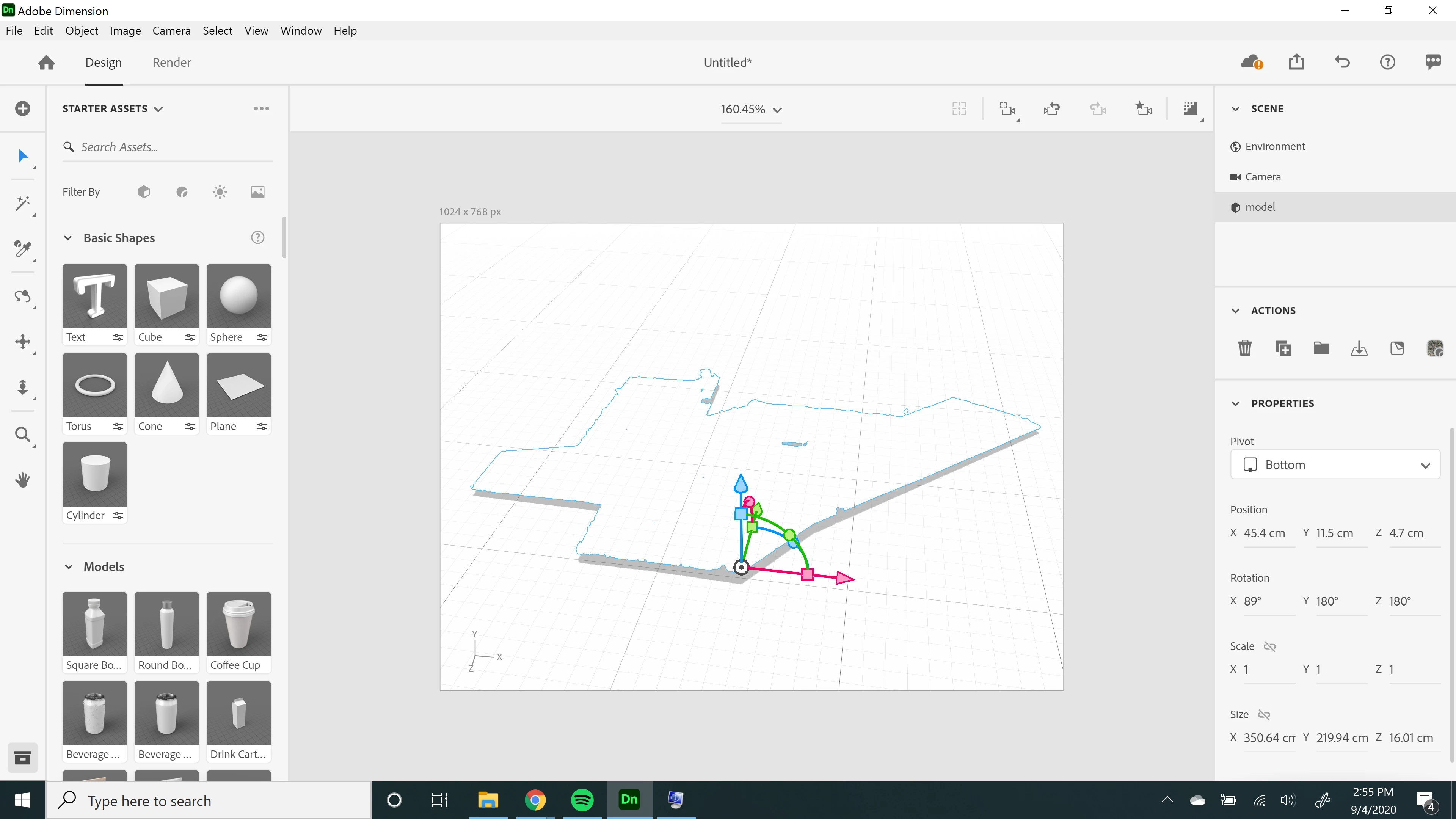1456x819 pixels.
Task: Select the Magic Wand tool
Action: [x=23, y=203]
